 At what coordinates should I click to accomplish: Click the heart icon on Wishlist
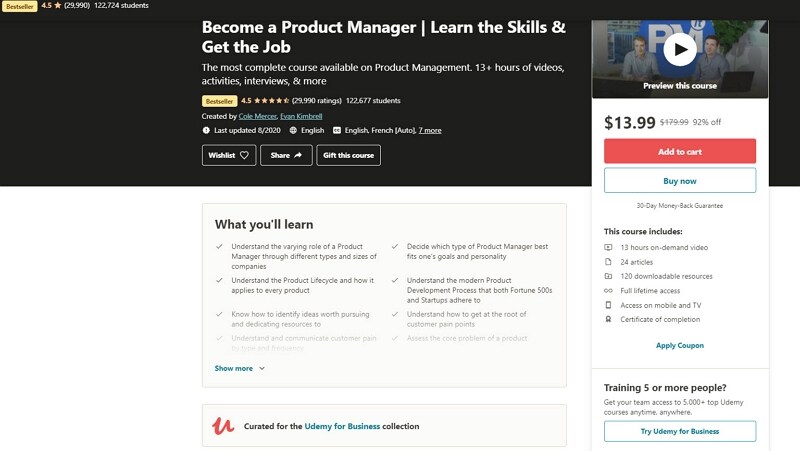(x=244, y=155)
